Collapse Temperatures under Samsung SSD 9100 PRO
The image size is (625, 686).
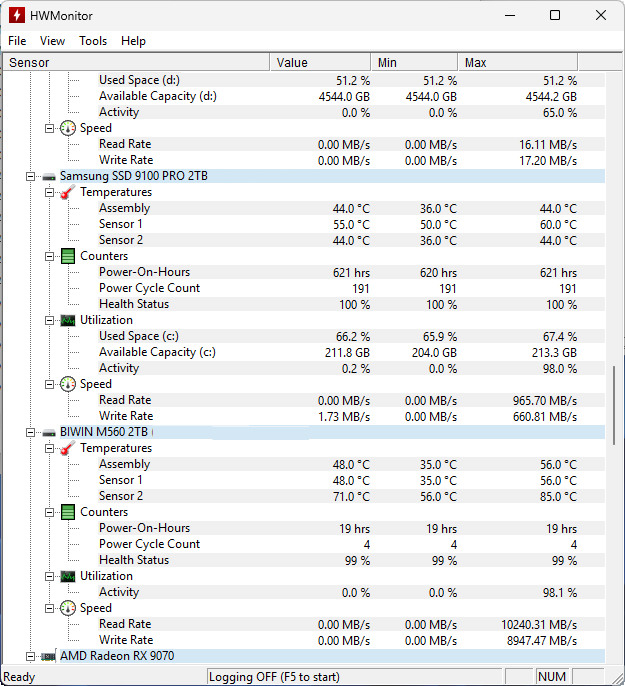click(50, 192)
